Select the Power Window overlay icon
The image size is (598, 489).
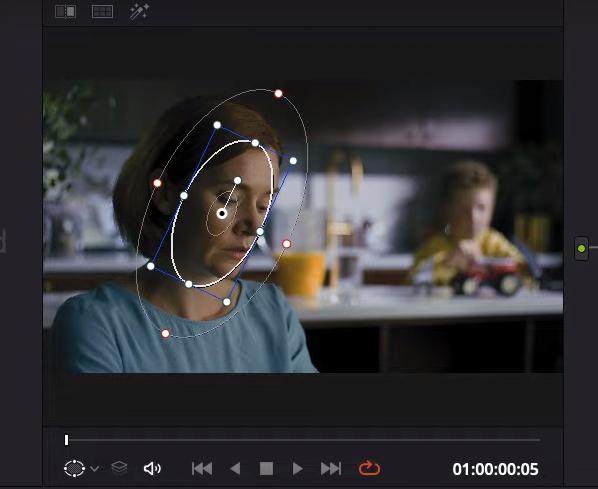pos(74,468)
